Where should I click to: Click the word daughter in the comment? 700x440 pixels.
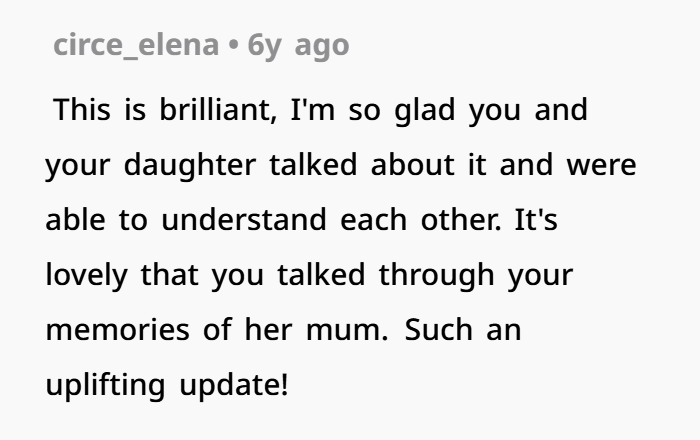pyautogui.click(x=190, y=166)
